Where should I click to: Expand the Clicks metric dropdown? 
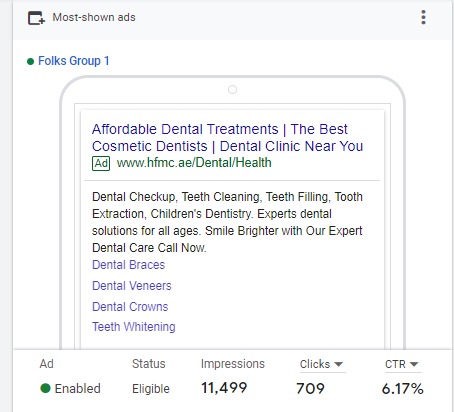point(321,364)
